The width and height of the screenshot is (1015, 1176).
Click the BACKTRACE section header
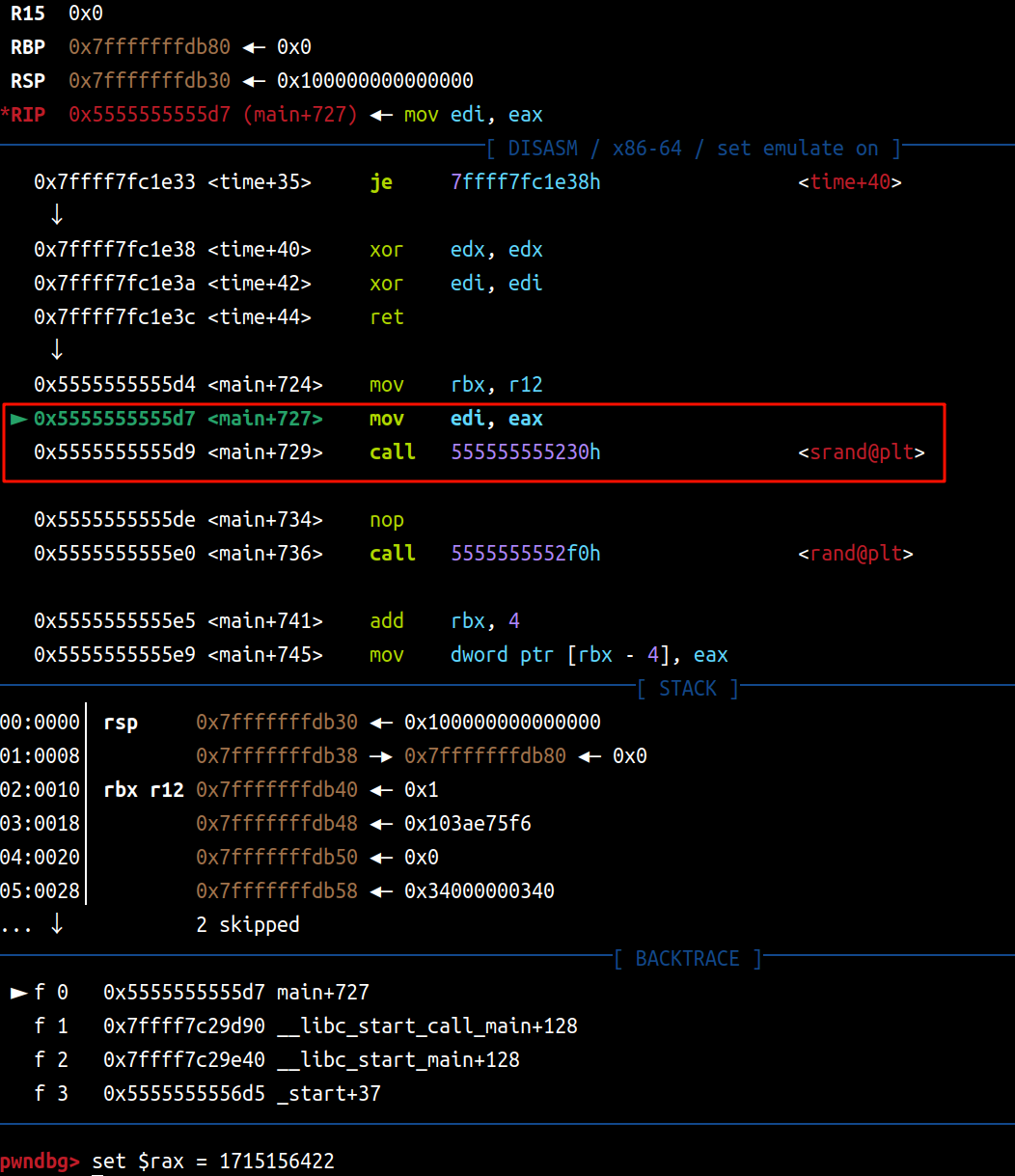(687, 959)
